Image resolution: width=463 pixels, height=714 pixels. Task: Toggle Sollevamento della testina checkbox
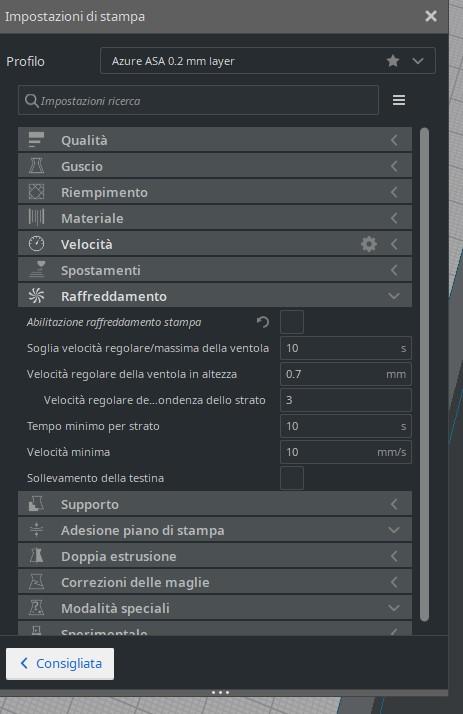pos(292,478)
